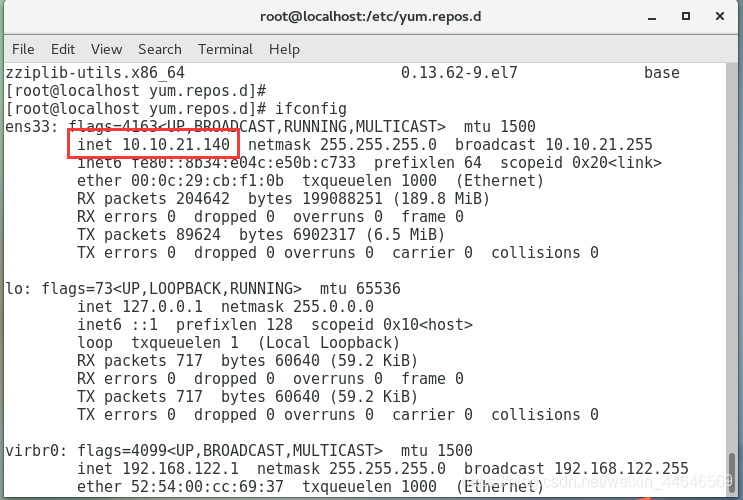The height and width of the screenshot is (500, 743).
Task: Click the virbr0 address 192.168.122.1
Action: click(180, 469)
